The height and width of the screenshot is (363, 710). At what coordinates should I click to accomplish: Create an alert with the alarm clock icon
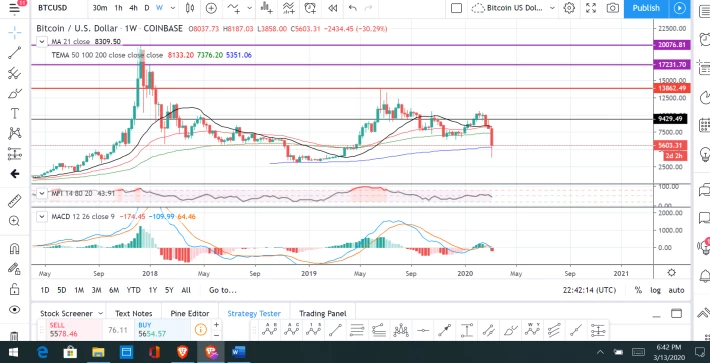tap(310, 8)
